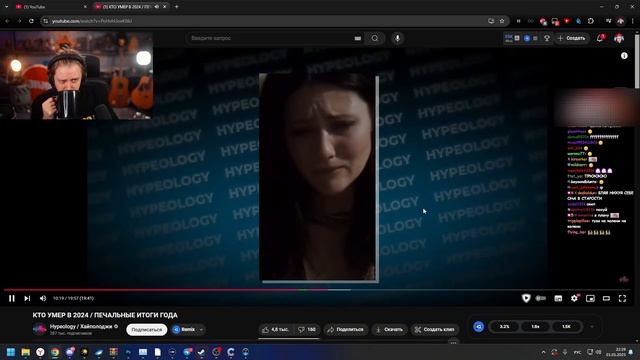Open more actions three-dots below video
The image size is (640, 360).
453,342
